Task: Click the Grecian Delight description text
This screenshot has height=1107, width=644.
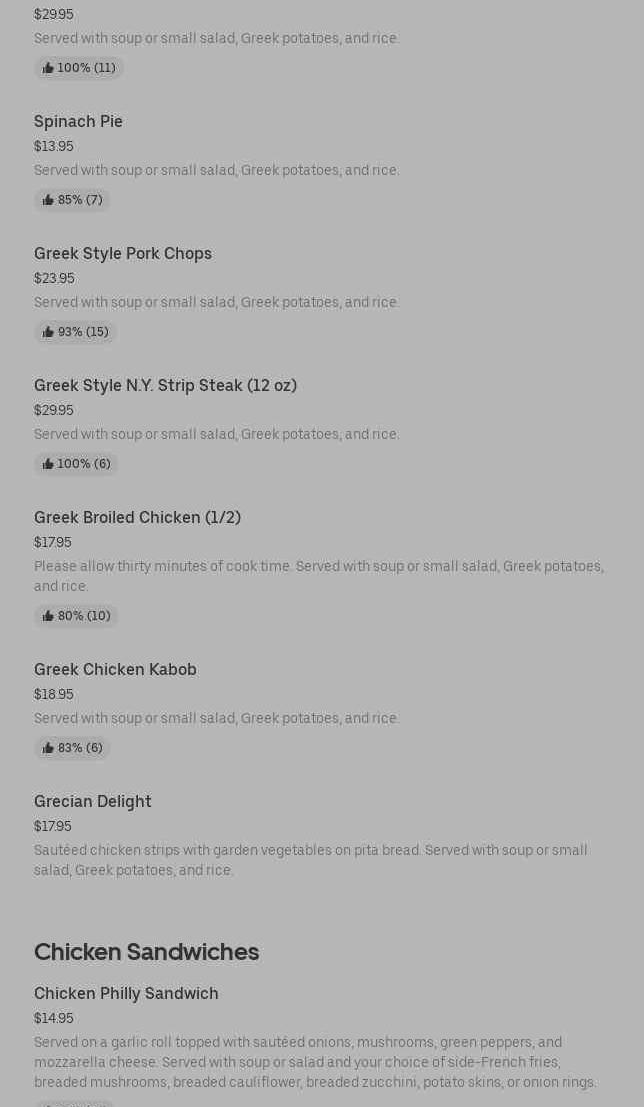Action: (x=310, y=860)
